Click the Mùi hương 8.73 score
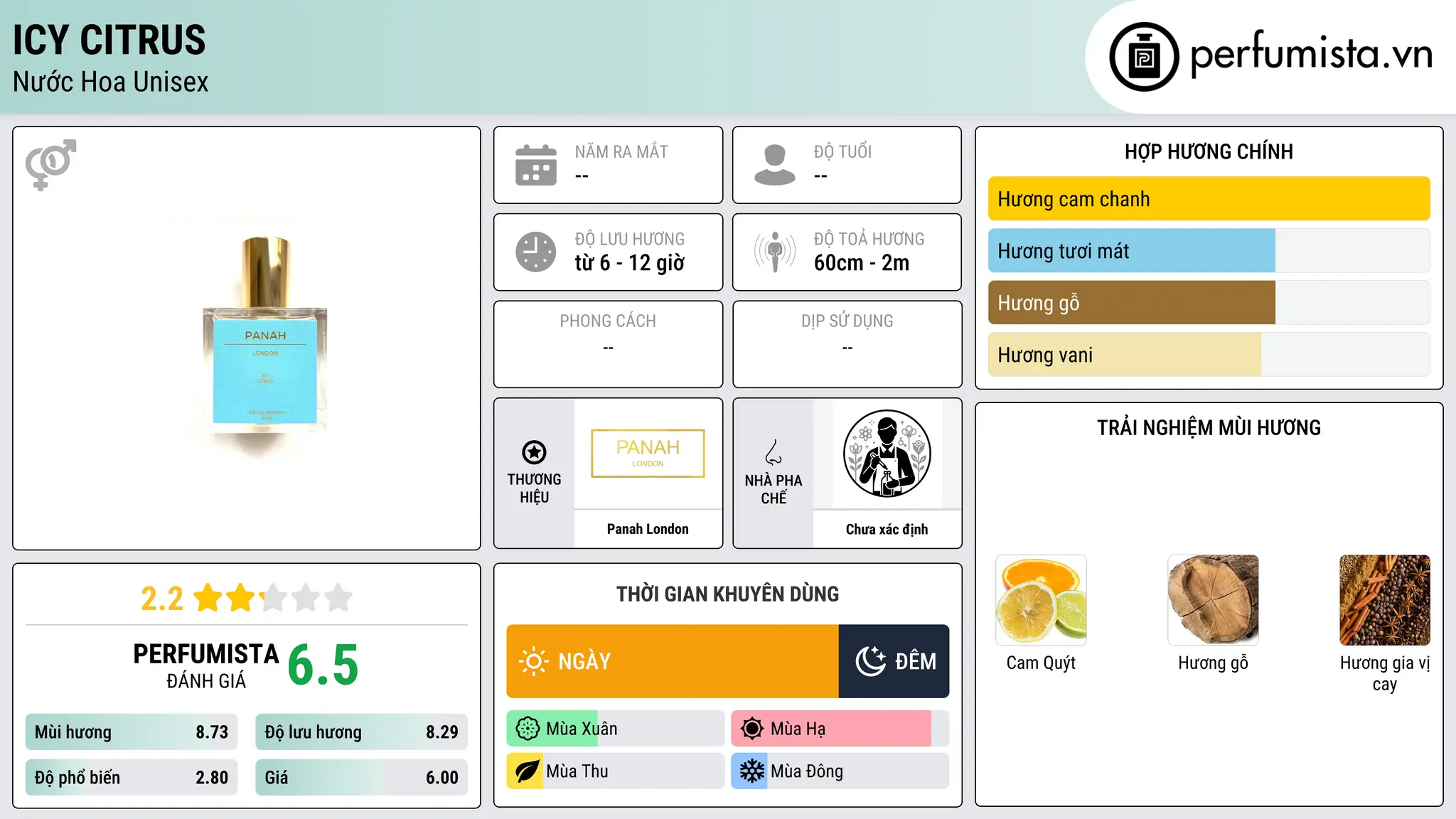The image size is (1456, 819). pos(132,732)
